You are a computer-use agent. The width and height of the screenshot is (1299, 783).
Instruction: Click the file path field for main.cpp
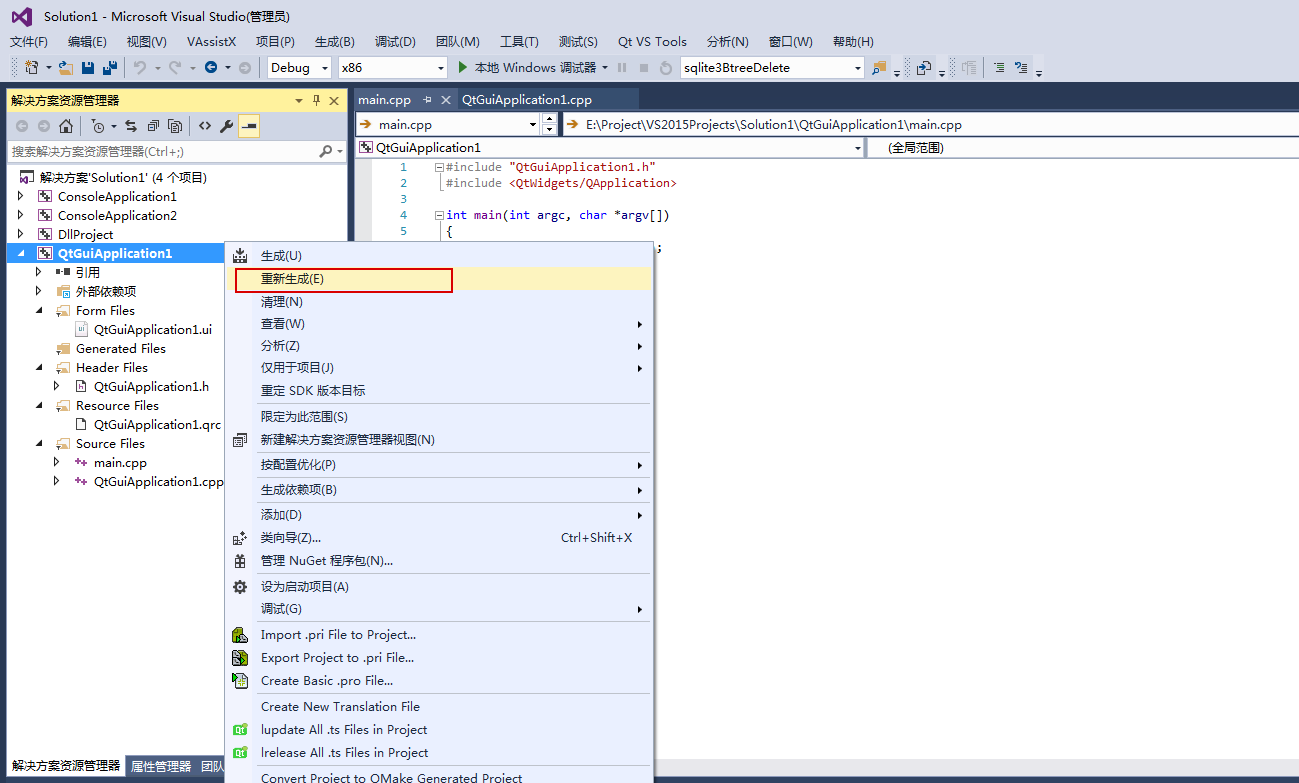tap(929, 125)
